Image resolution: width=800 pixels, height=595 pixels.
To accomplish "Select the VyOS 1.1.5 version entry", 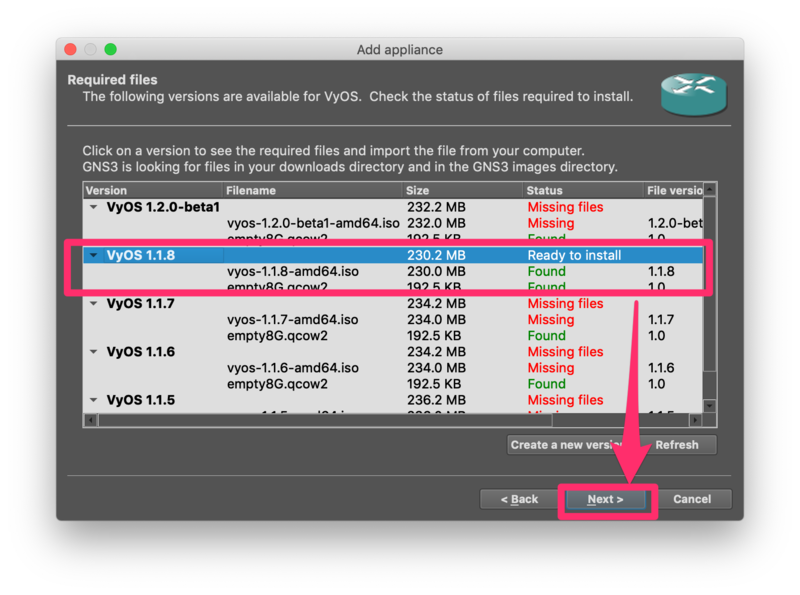I will tap(140, 400).
